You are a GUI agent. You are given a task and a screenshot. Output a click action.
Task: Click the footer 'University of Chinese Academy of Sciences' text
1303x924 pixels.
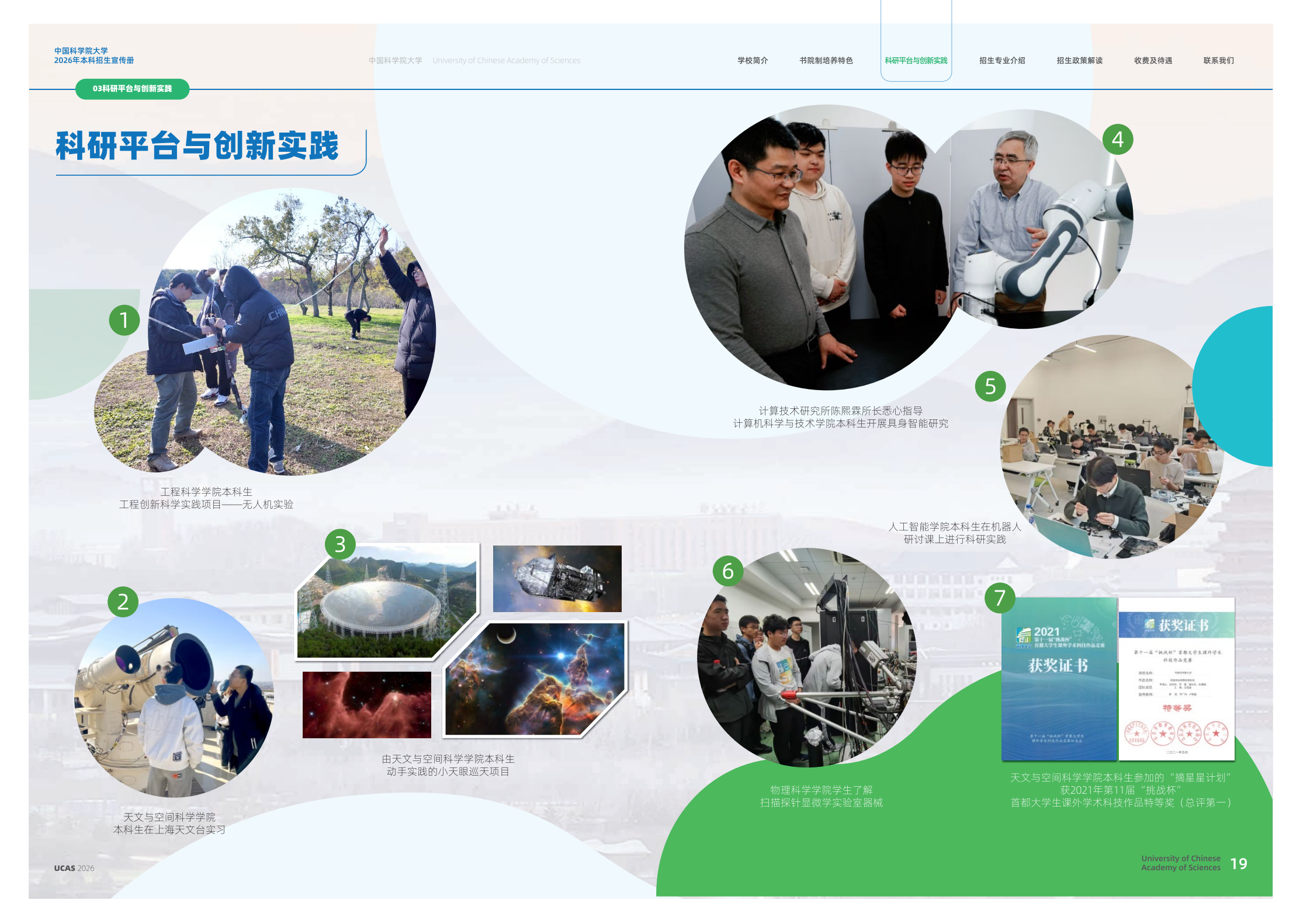(1181, 863)
